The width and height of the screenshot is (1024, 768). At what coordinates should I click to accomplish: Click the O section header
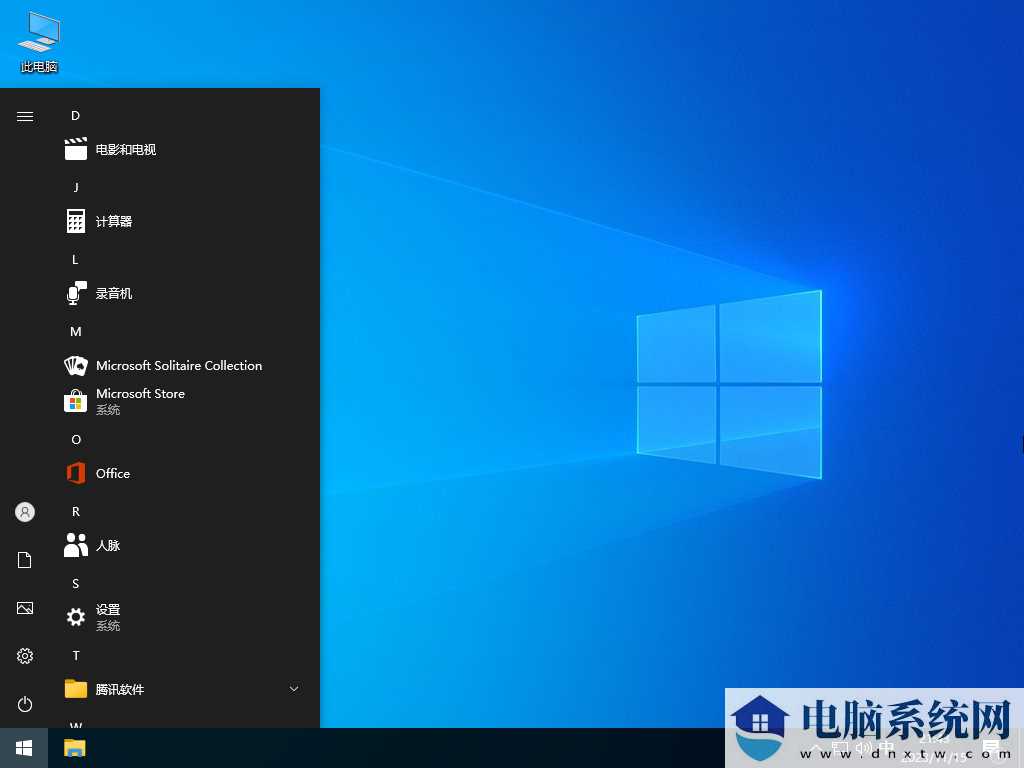76,440
